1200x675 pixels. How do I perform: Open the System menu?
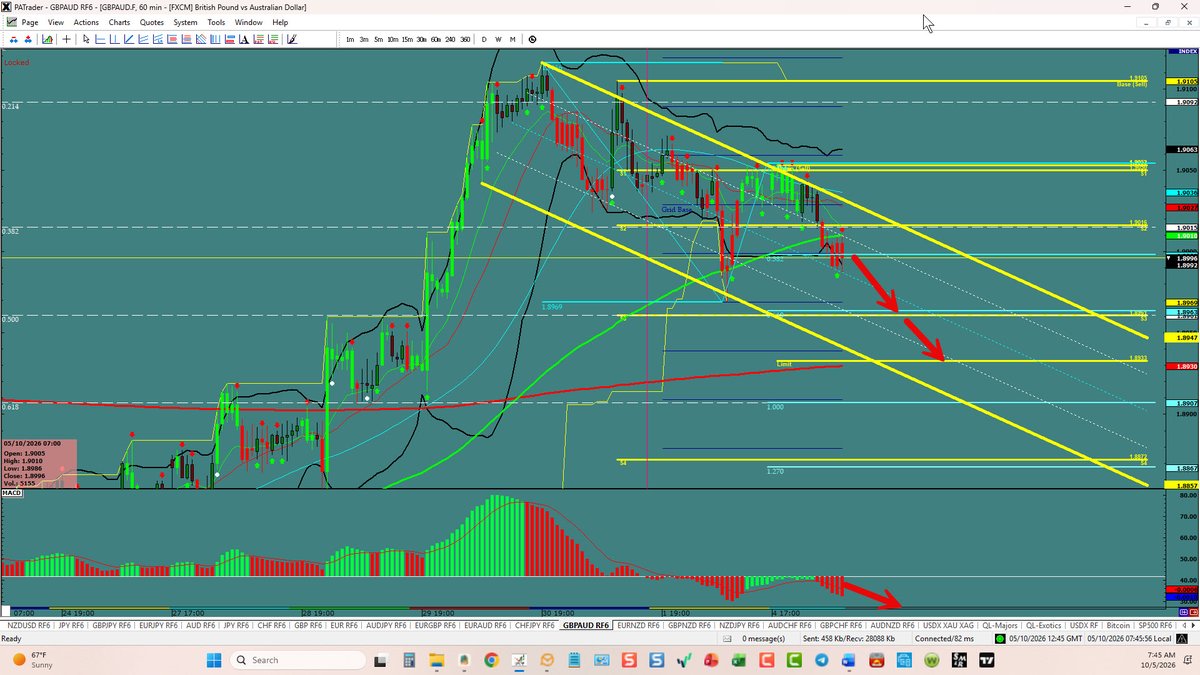185,22
